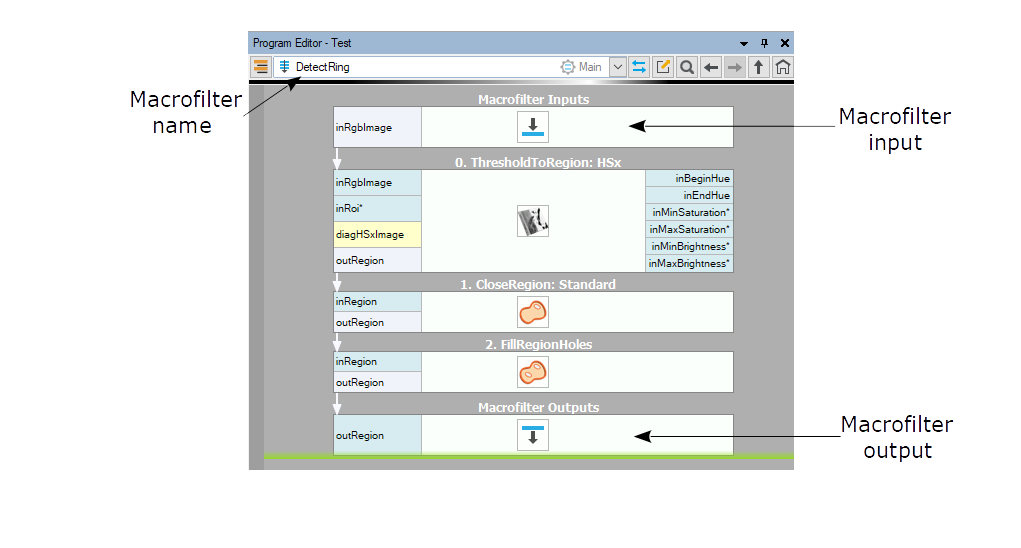The height and width of the screenshot is (548, 1021).
Task: Select the inRoi* port of ThresholdToRegion
Action: [377, 208]
